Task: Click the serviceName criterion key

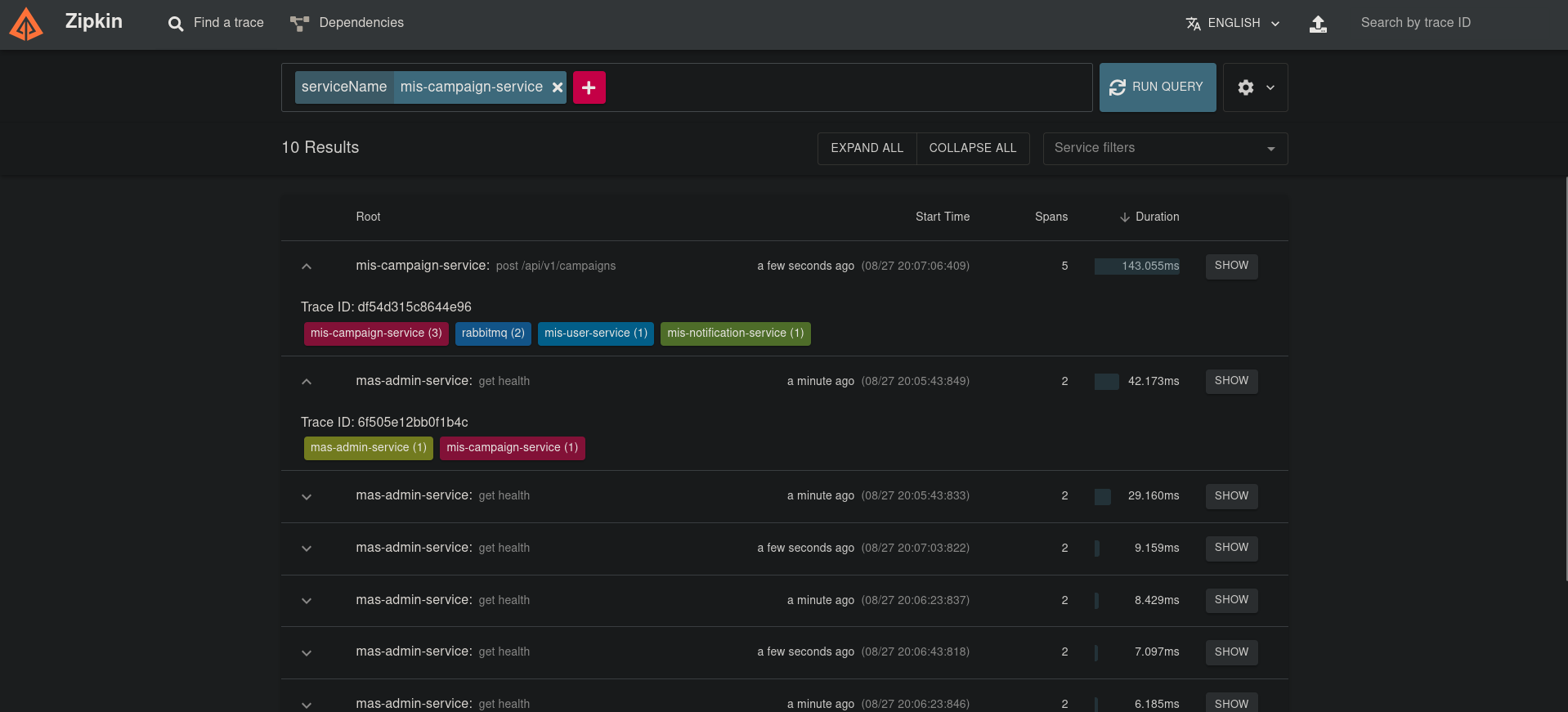Action: 344,87
